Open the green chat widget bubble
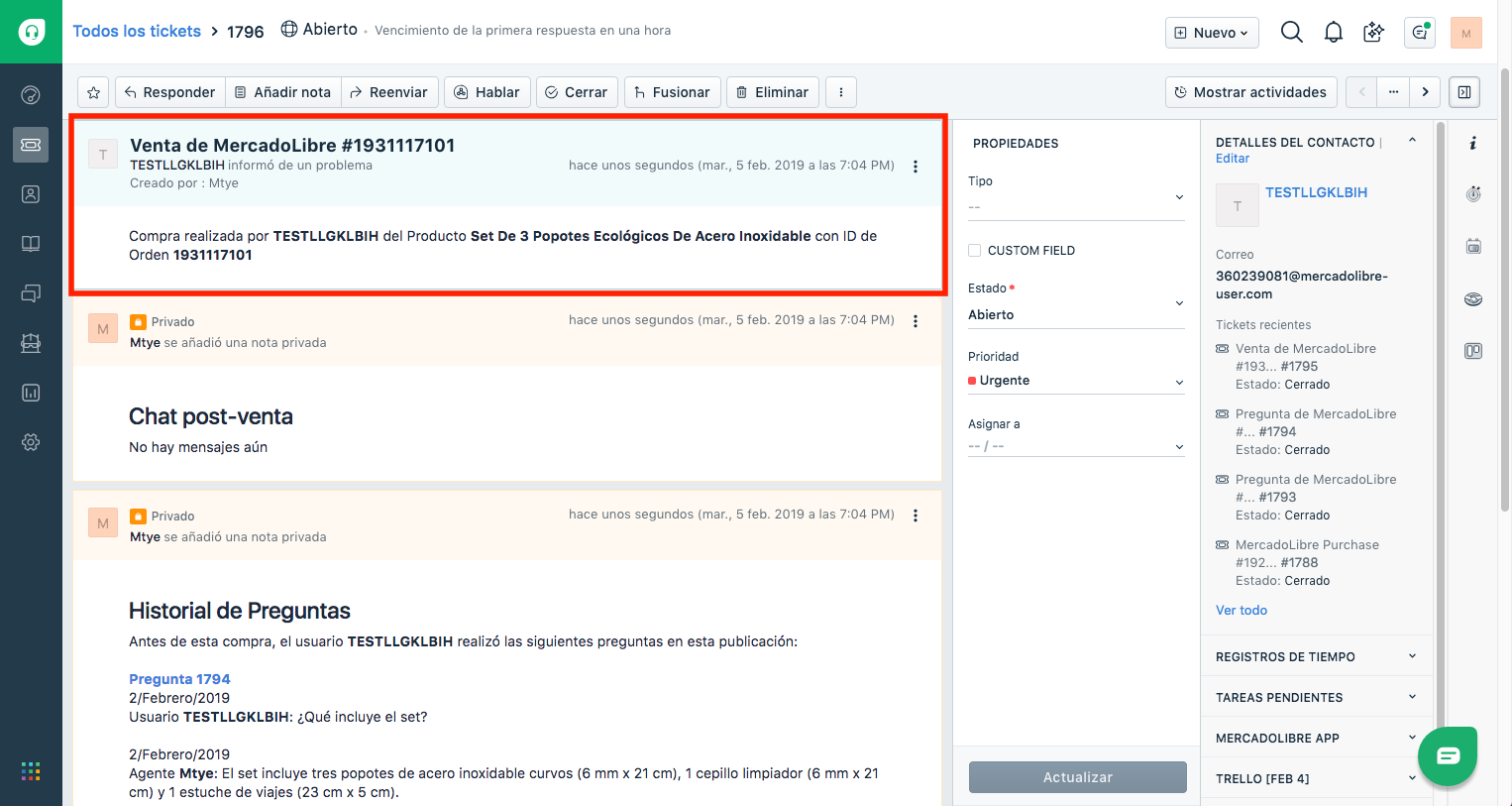The image size is (1512, 806). (1448, 756)
